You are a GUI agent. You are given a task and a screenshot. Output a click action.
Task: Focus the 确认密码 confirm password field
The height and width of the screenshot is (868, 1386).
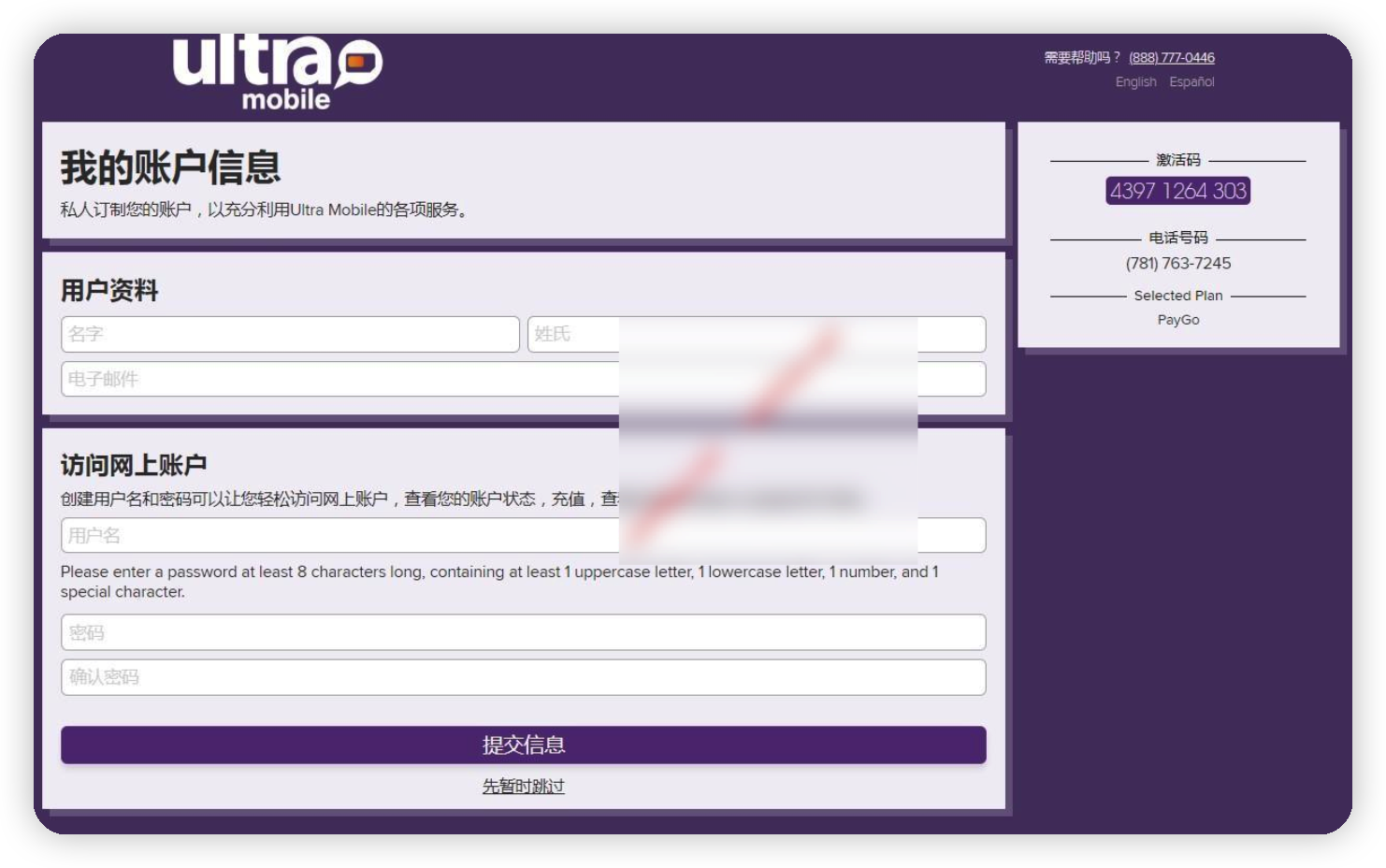pyautogui.click(x=524, y=677)
